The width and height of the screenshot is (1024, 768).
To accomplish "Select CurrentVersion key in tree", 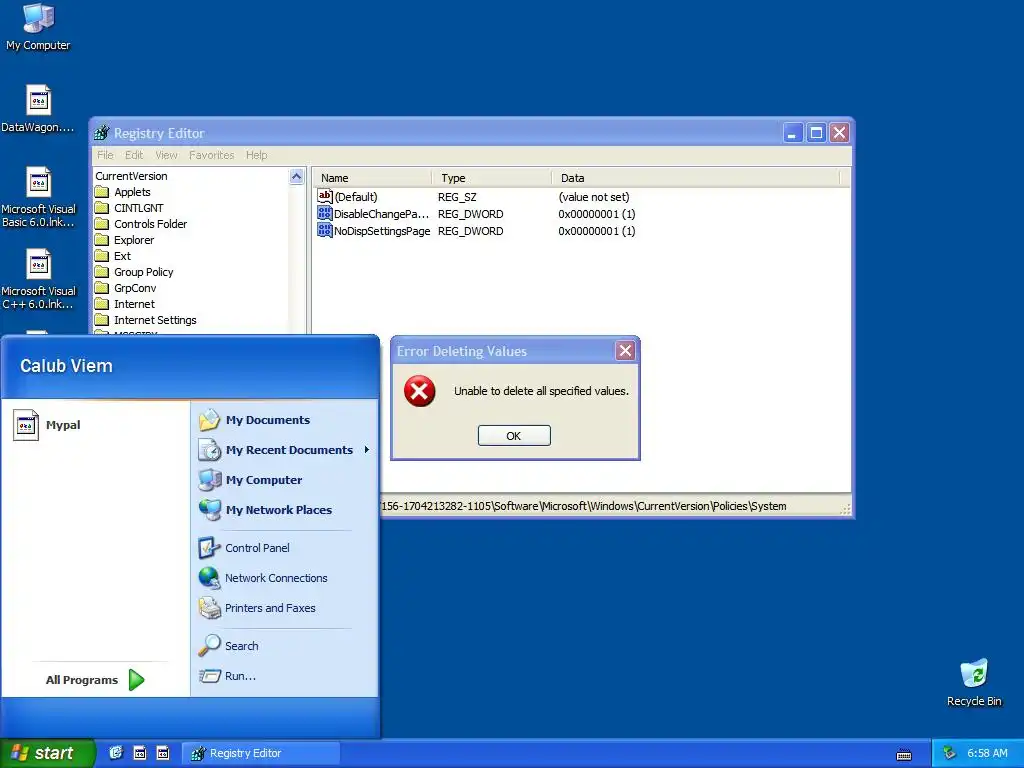I will (131, 176).
